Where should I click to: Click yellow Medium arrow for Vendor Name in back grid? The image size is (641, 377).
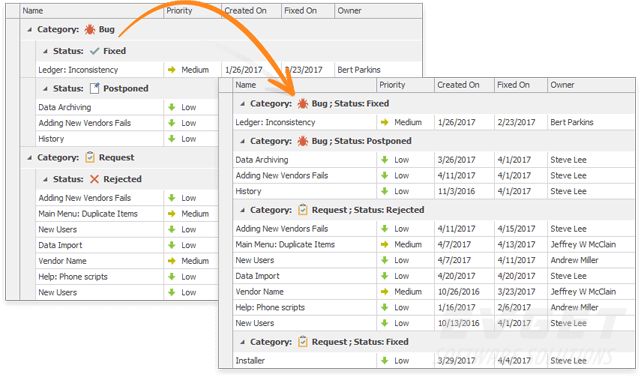(x=172, y=261)
